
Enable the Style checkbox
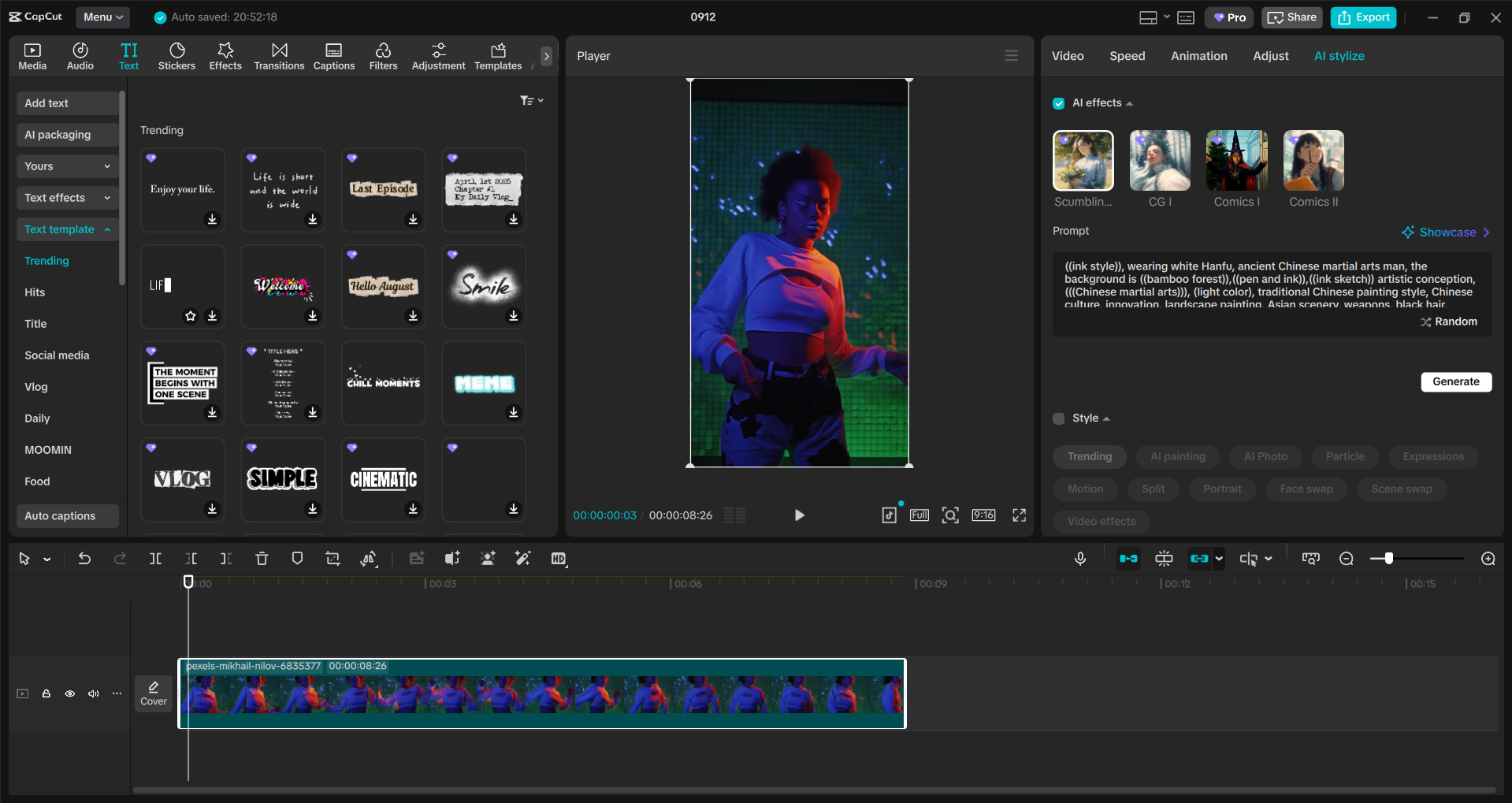pos(1059,418)
